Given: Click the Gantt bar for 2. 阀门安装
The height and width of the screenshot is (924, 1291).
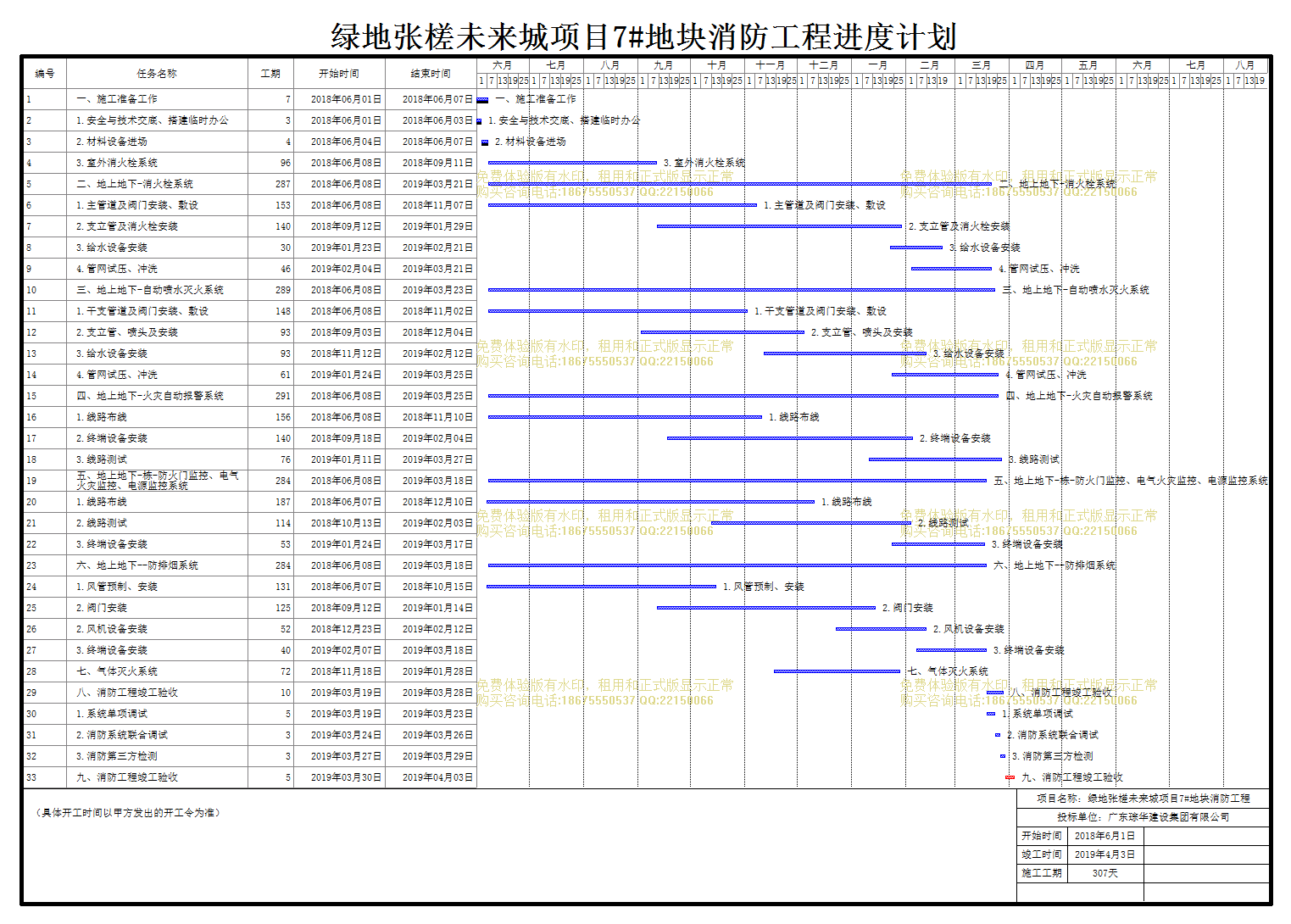Looking at the screenshot, I should tap(766, 608).
